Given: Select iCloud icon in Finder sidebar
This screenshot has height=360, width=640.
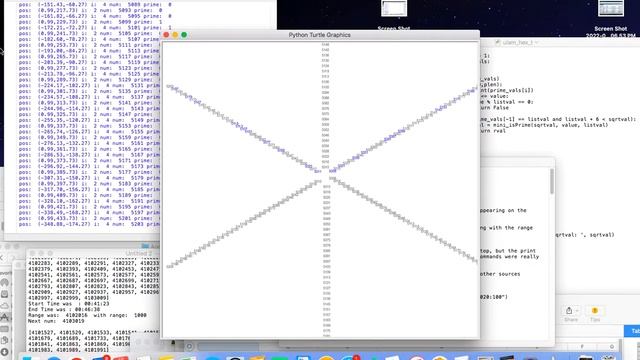Looking at the screenshot, I should [4, 306].
